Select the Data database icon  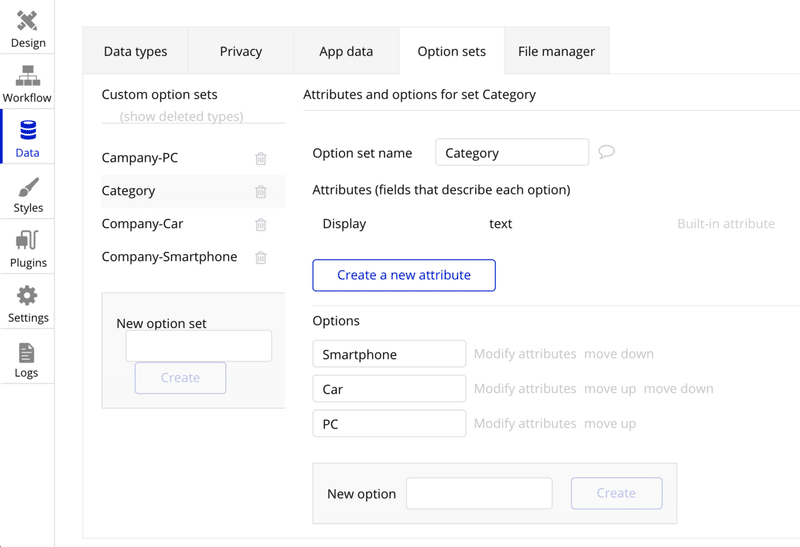click(x=28, y=130)
